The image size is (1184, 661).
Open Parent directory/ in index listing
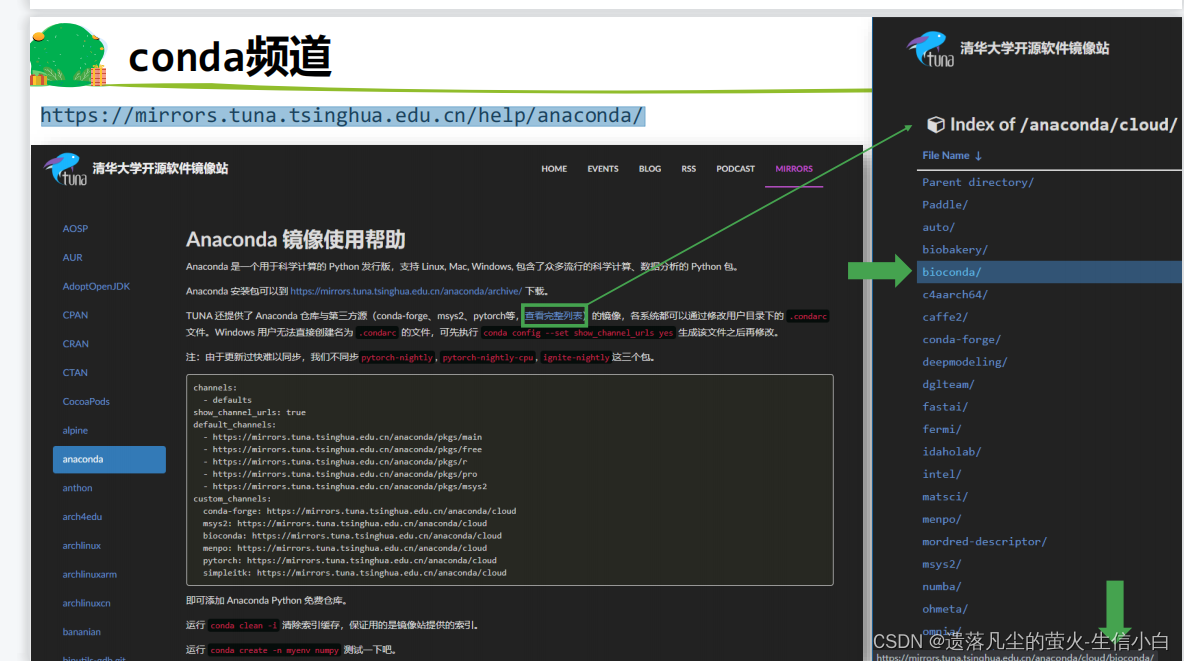tap(978, 182)
